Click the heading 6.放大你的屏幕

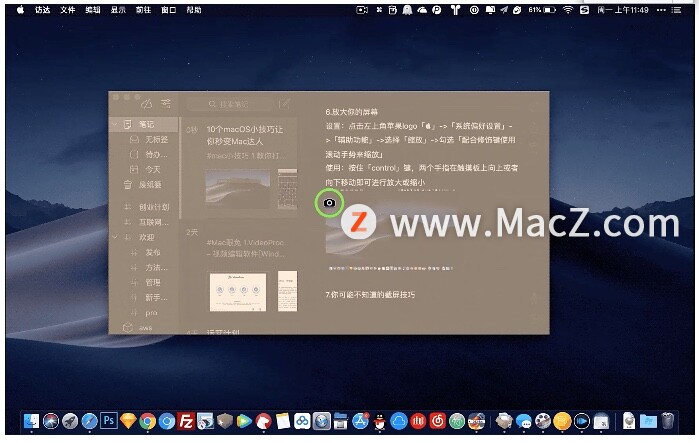coord(352,112)
